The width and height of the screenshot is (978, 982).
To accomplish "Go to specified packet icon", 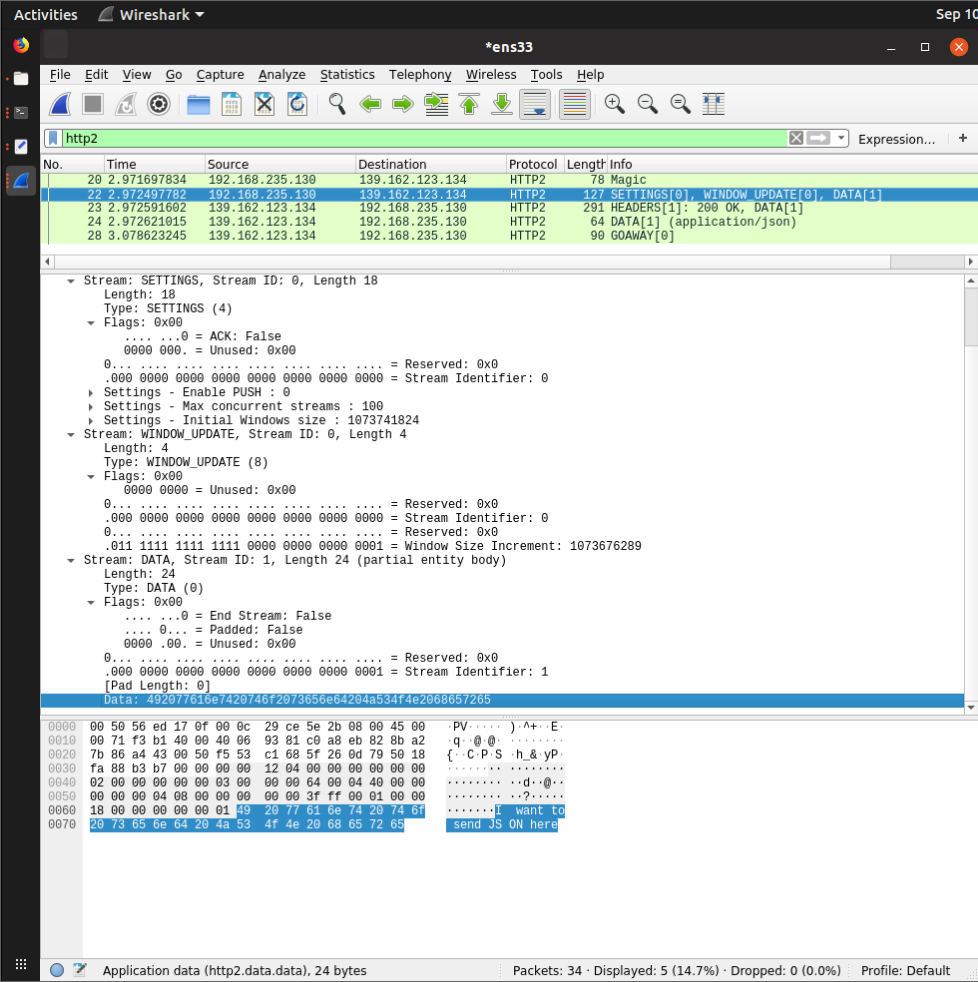I will pos(436,104).
